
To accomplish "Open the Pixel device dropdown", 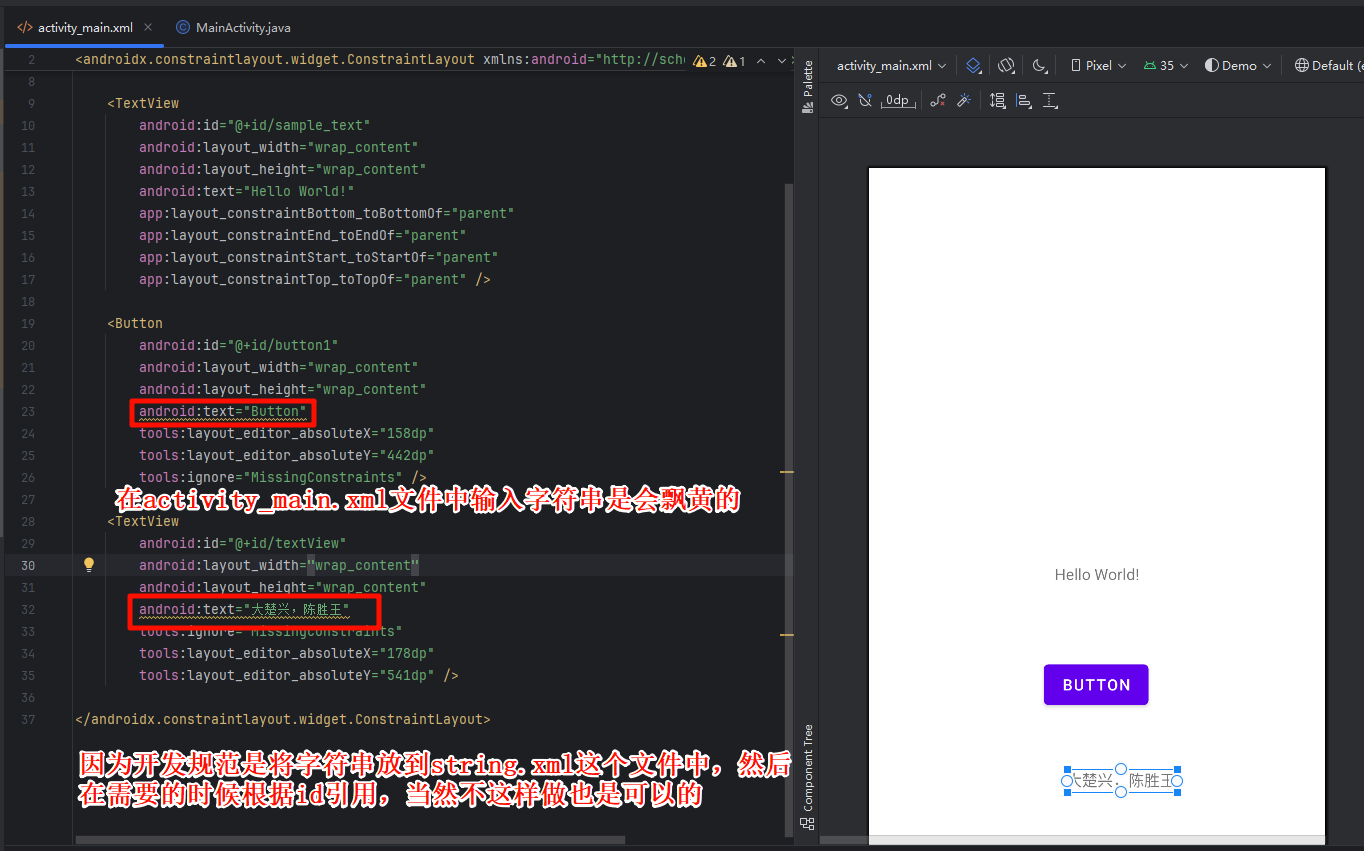I will tap(1098, 65).
